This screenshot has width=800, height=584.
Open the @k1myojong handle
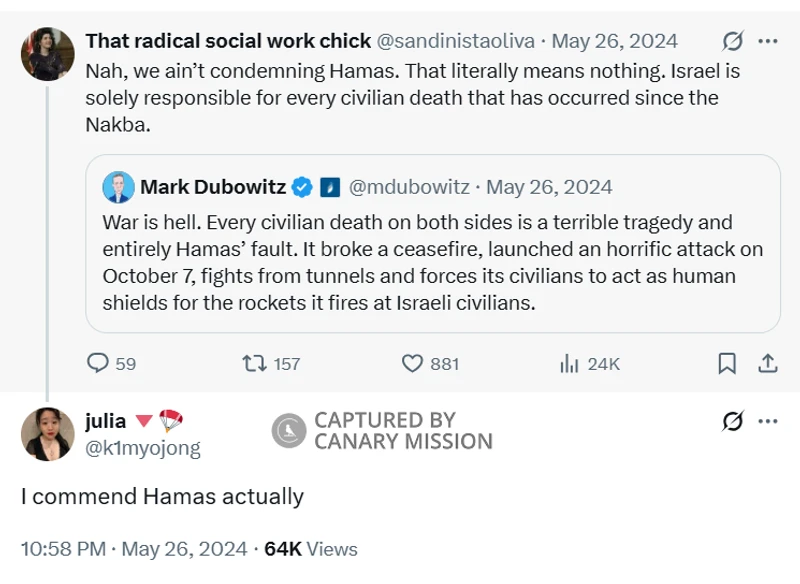[x=143, y=448]
